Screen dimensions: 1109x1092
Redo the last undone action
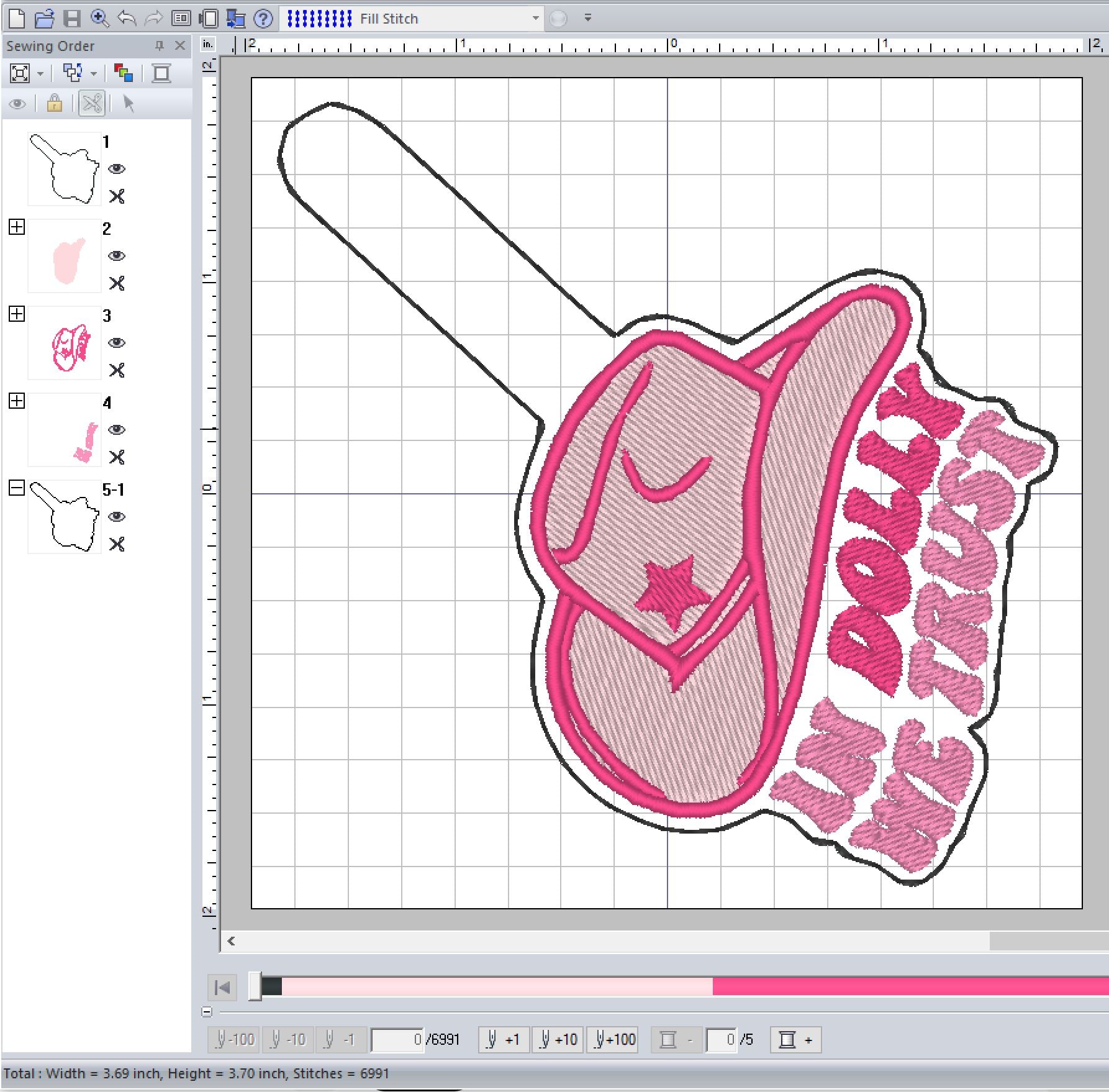153,19
